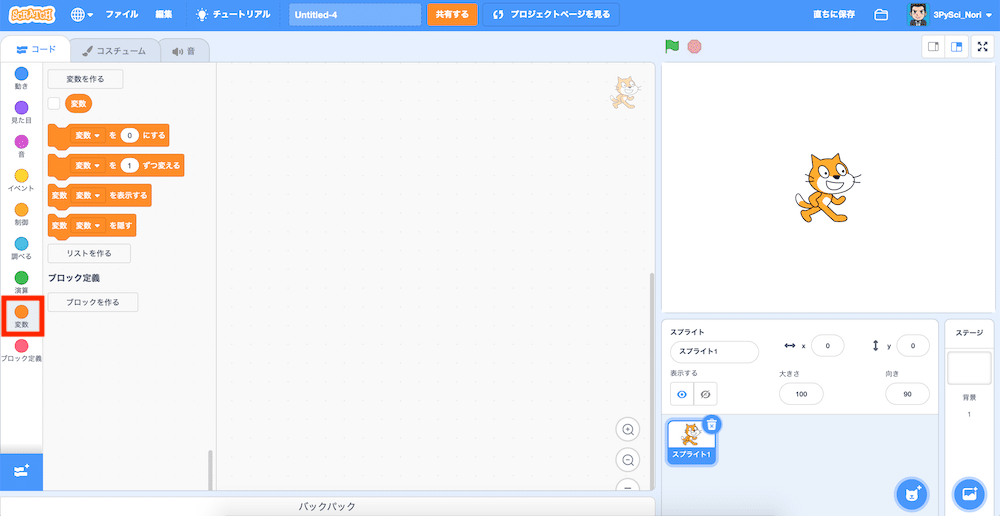Select the 音 block category circle
Viewport: 1000px width, 516px height.
tap(21, 142)
